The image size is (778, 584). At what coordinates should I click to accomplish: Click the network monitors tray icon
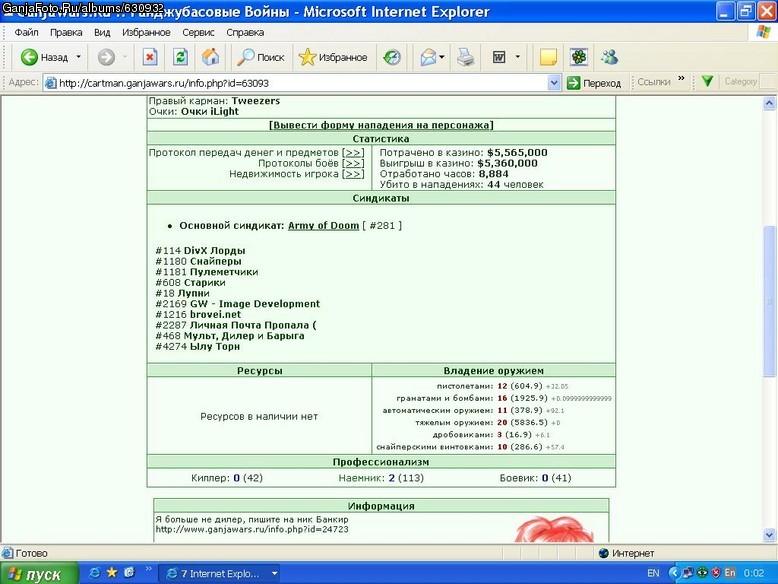[688, 573]
